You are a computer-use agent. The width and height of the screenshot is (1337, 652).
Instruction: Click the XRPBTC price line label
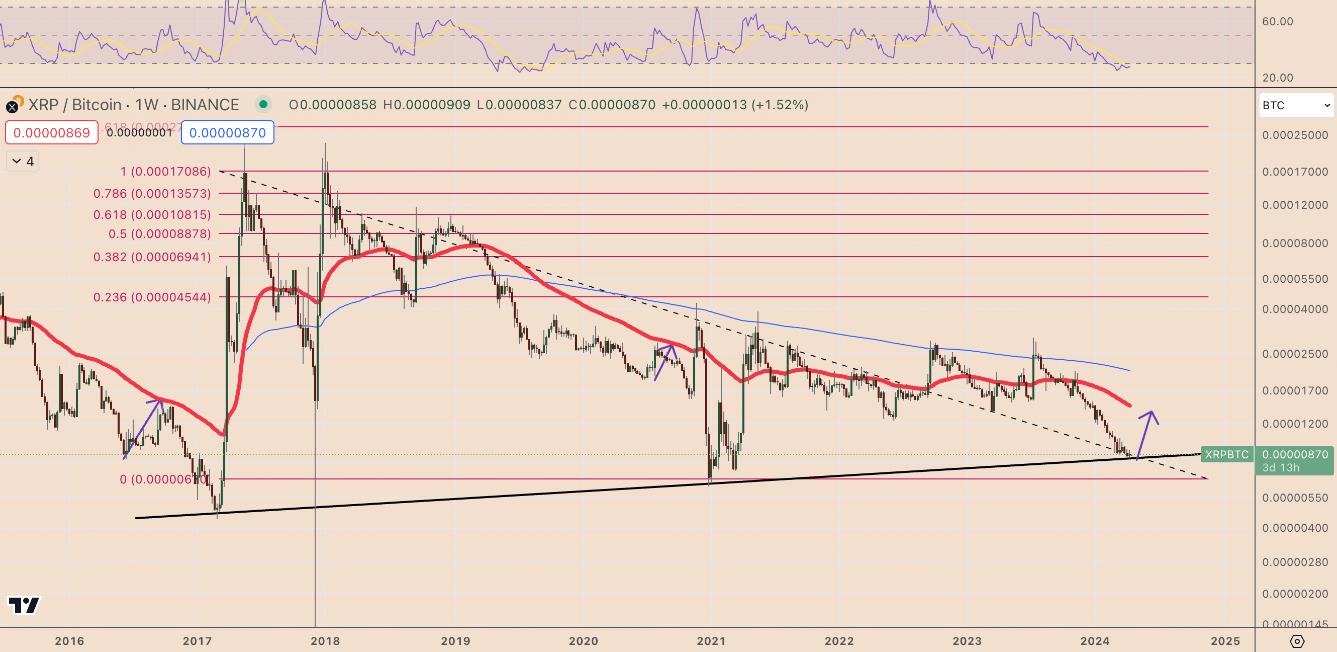click(1227, 454)
